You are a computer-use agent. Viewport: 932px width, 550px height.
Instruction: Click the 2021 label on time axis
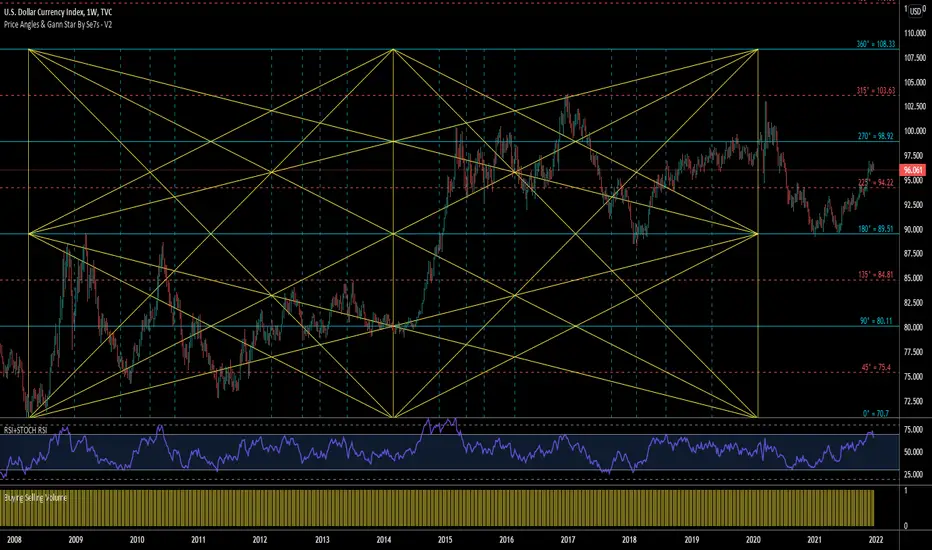point(814,540)
